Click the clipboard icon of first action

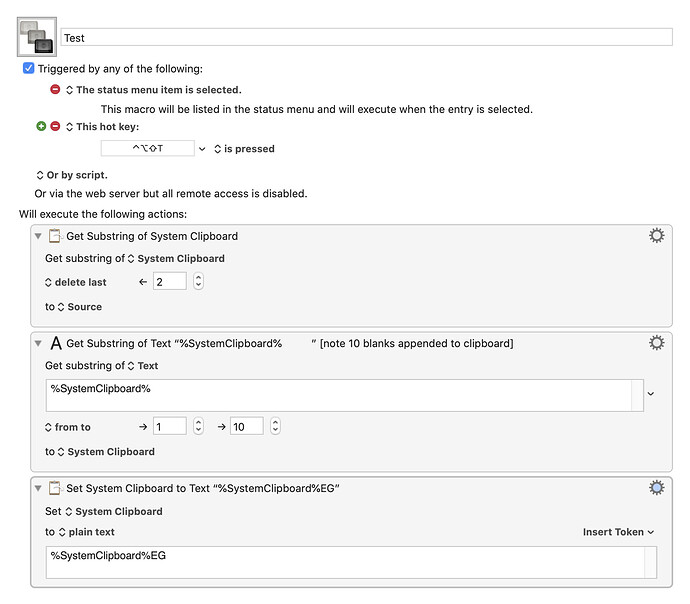point(56,236)
